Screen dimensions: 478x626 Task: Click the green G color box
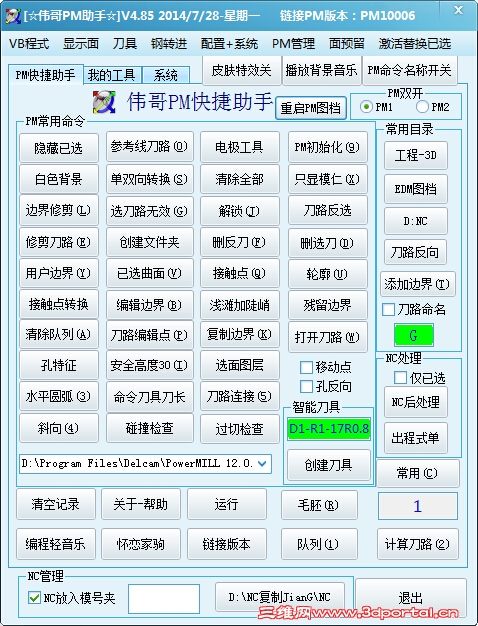click(x=414, y=335)
